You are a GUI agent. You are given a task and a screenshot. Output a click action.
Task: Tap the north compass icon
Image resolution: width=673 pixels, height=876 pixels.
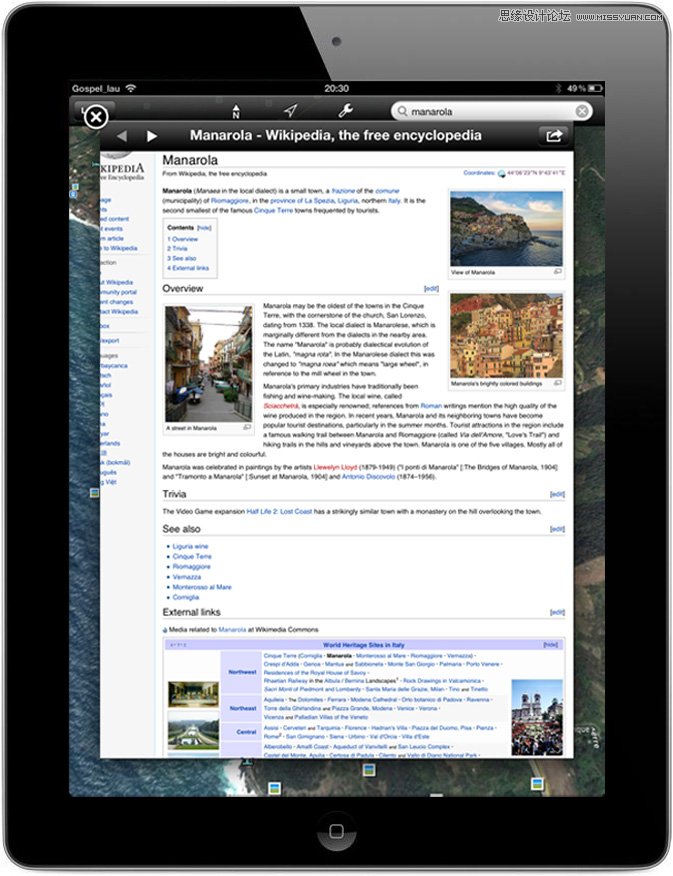tap(236, 111)
